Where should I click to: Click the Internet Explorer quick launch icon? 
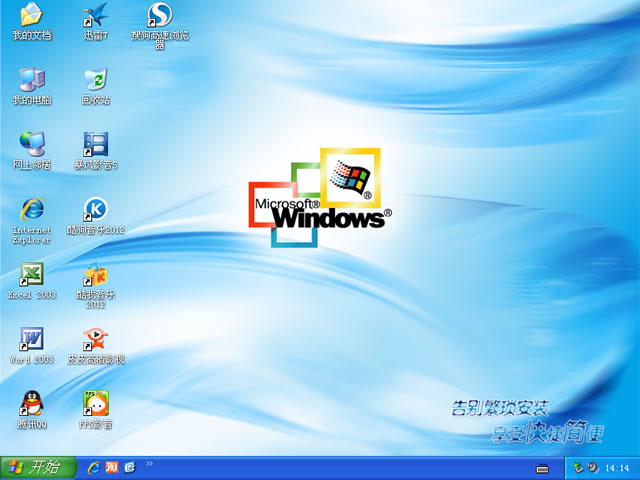pyautogui.click(x=94, y=468)
